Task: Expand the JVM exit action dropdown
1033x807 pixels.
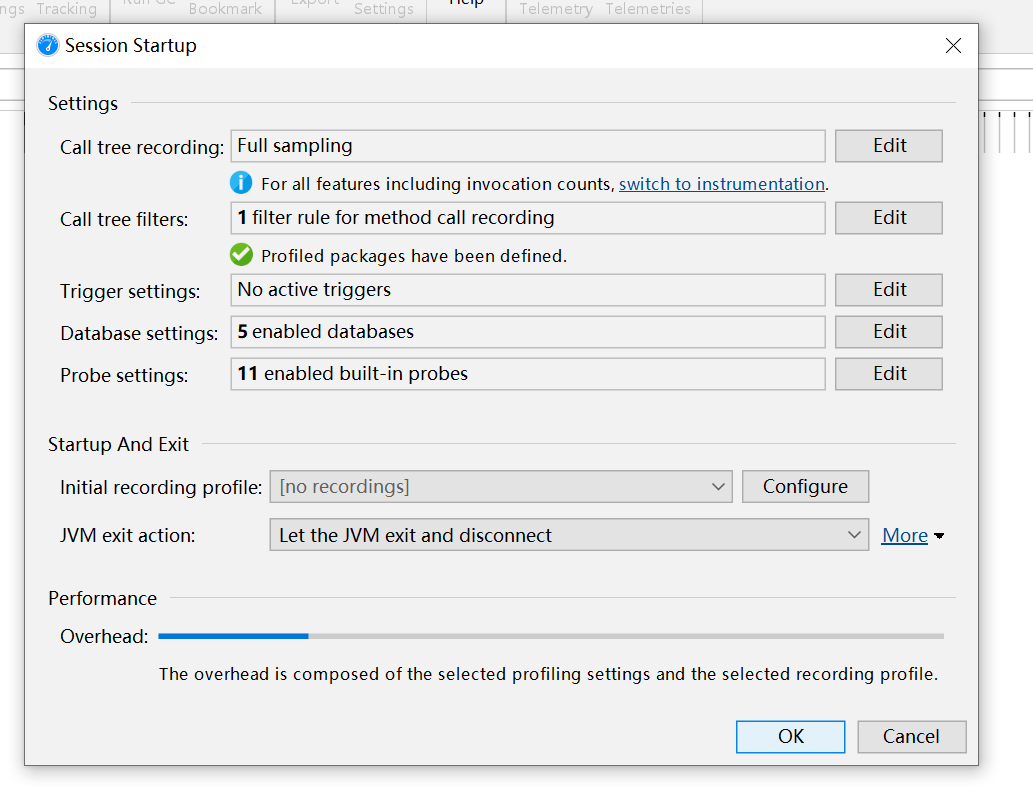Action: [568, 535]
